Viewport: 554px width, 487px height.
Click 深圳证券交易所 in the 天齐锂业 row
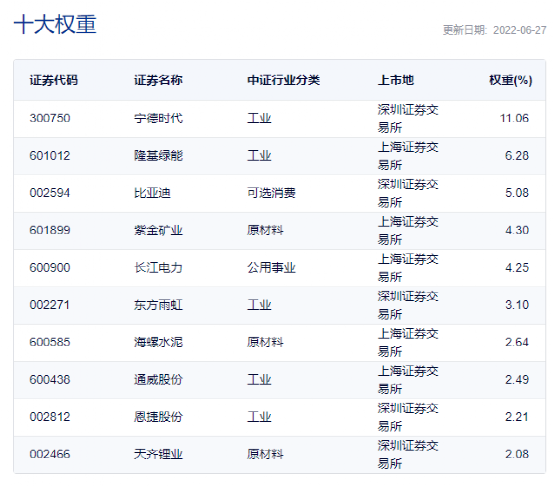(x=408, y=454)
